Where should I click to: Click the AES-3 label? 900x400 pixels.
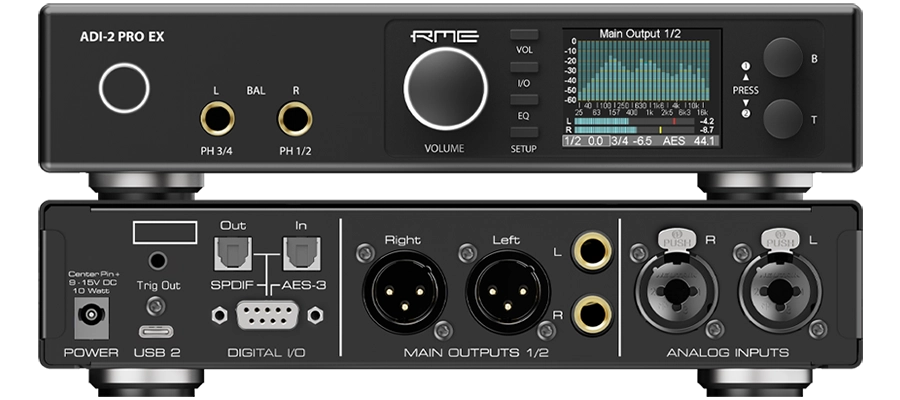(304, 285)
